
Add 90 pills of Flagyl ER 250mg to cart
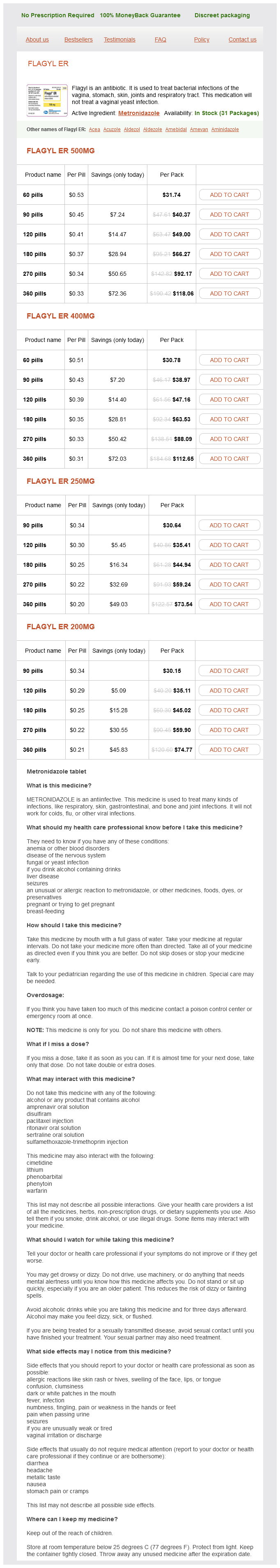pos(229,525)
